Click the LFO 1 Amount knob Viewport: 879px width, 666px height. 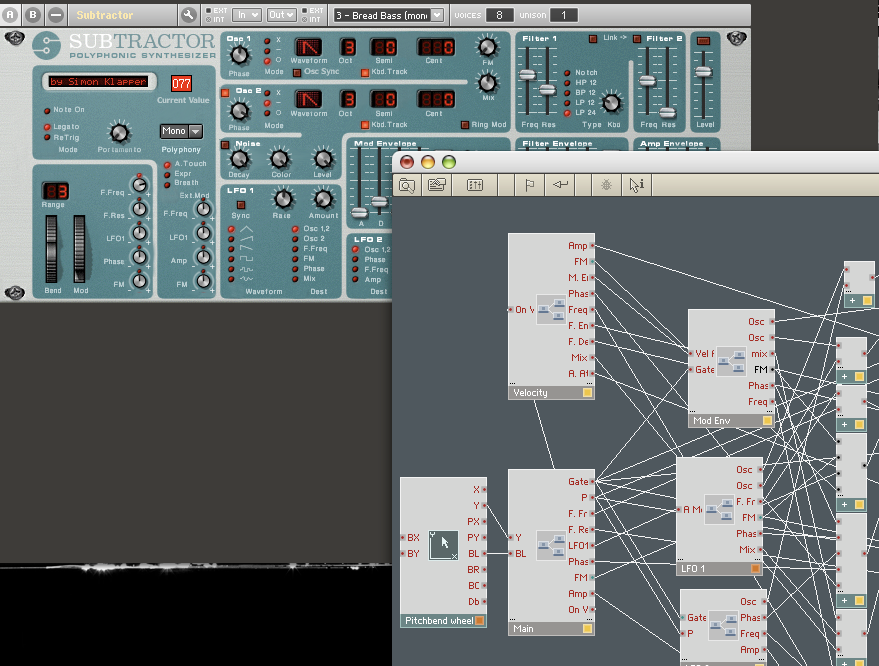323,198
